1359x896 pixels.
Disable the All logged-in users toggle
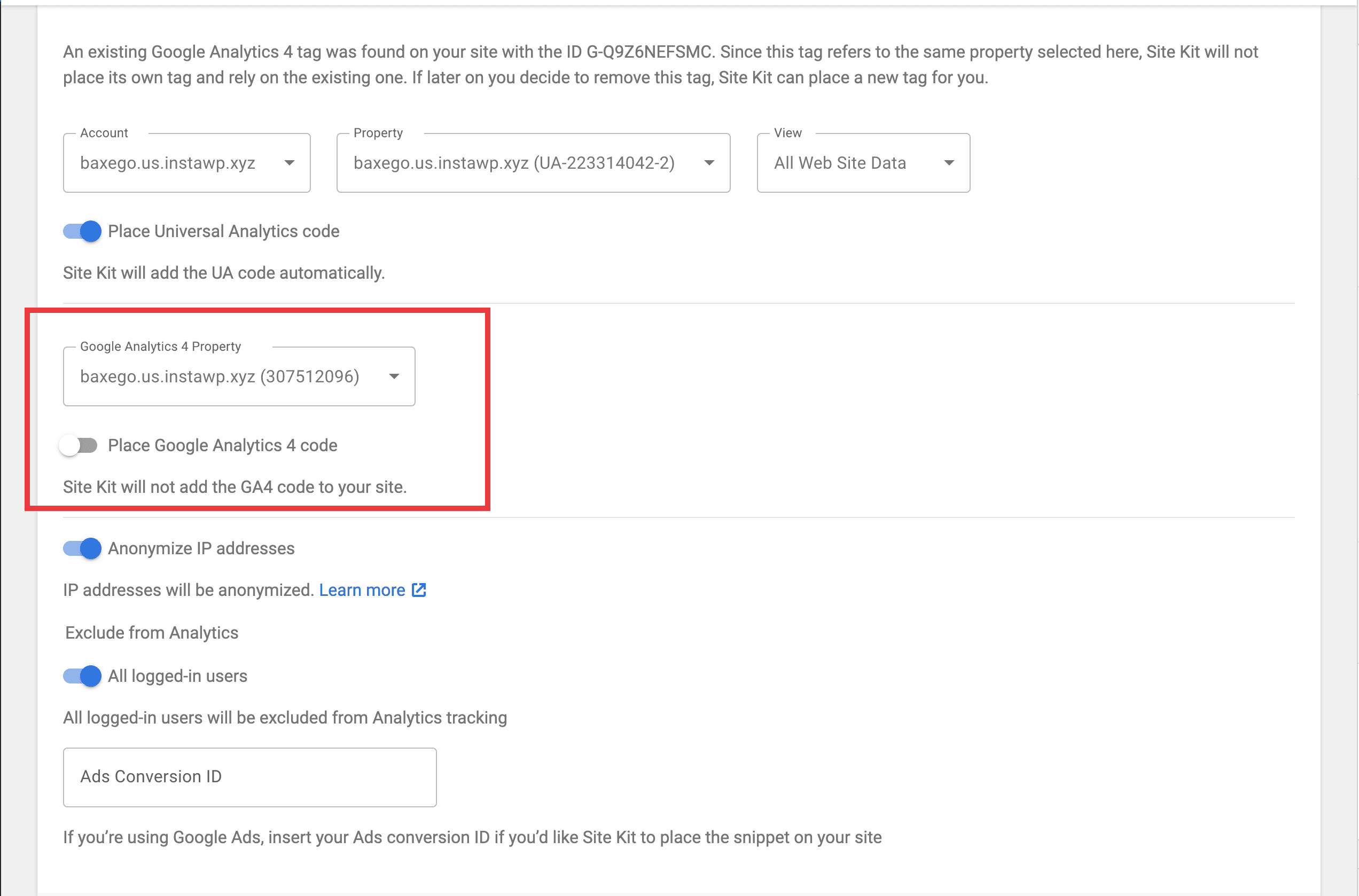(82, 677)
